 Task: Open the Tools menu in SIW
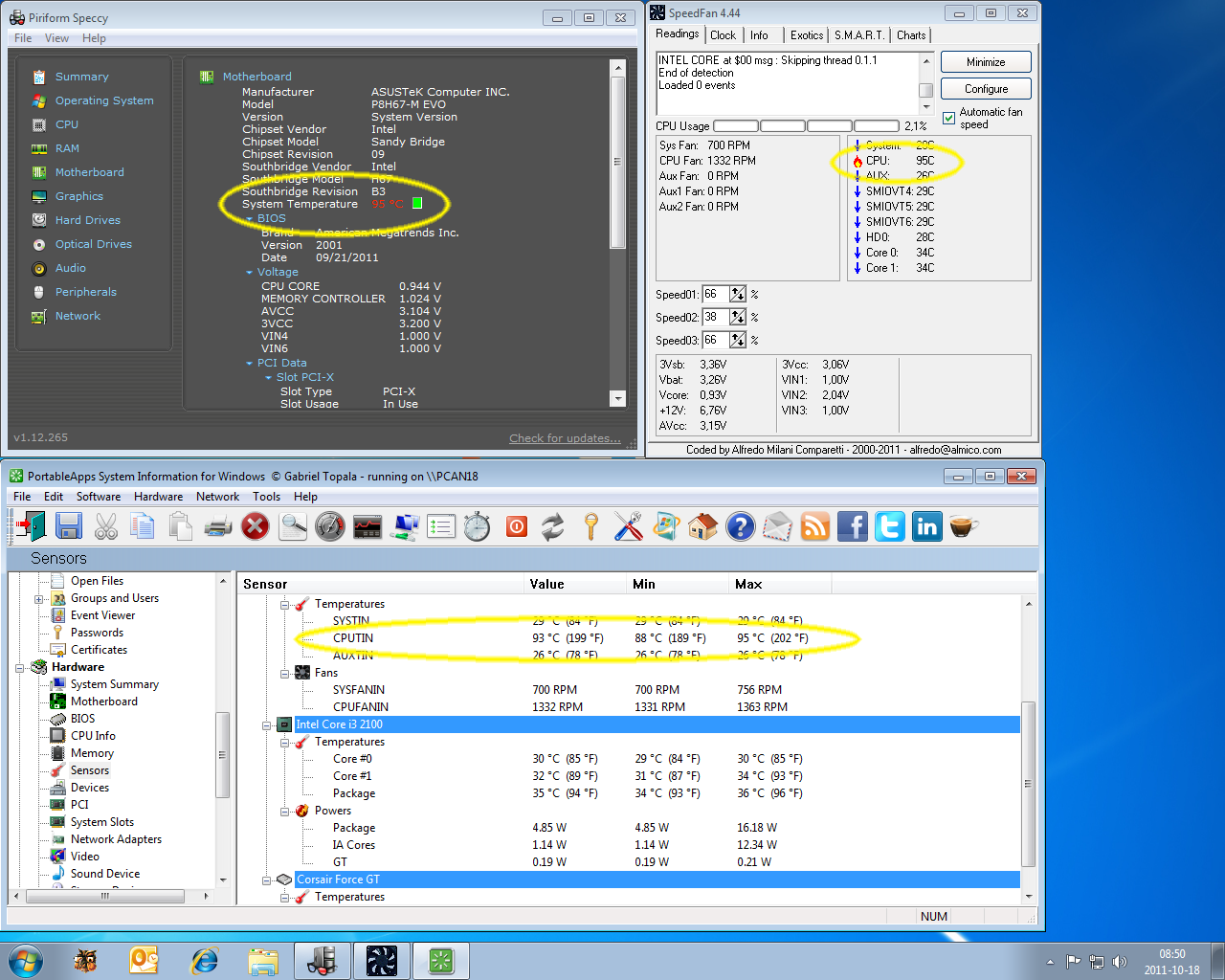(x=266, y=497)
